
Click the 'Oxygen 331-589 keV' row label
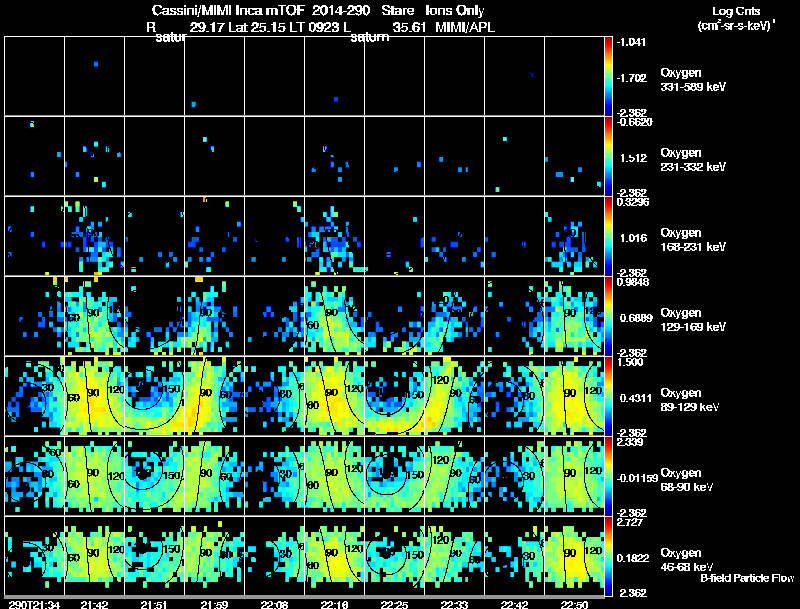(x=693, y=80)
